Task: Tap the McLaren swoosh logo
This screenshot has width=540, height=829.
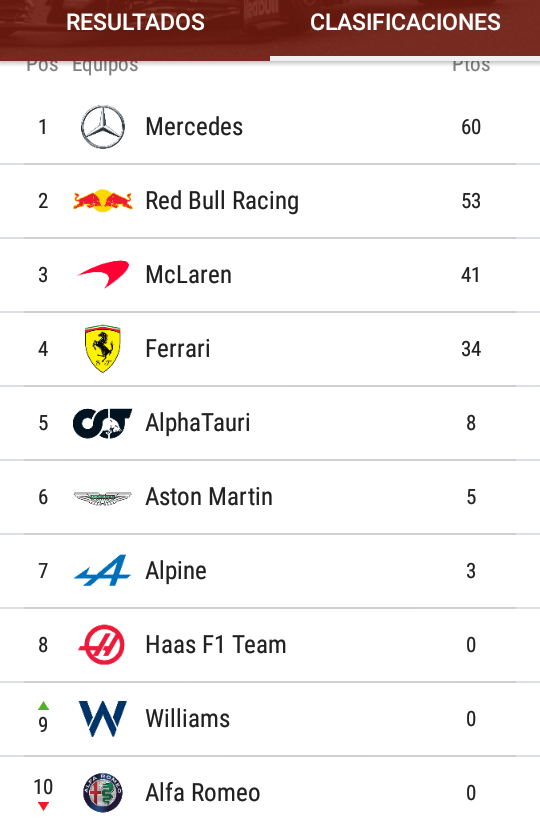Action: pyautogui.click(x=103, y=274)
